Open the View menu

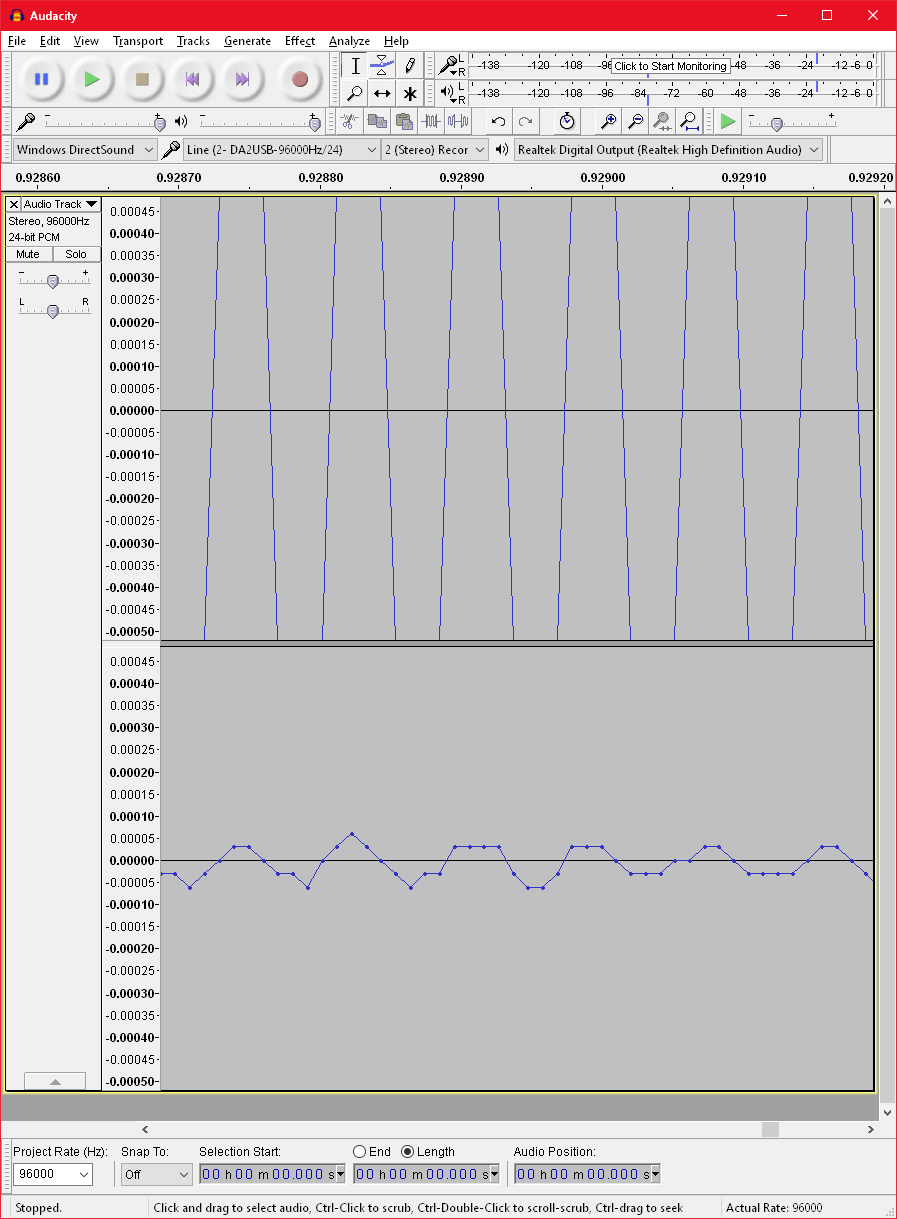[86, 41]
